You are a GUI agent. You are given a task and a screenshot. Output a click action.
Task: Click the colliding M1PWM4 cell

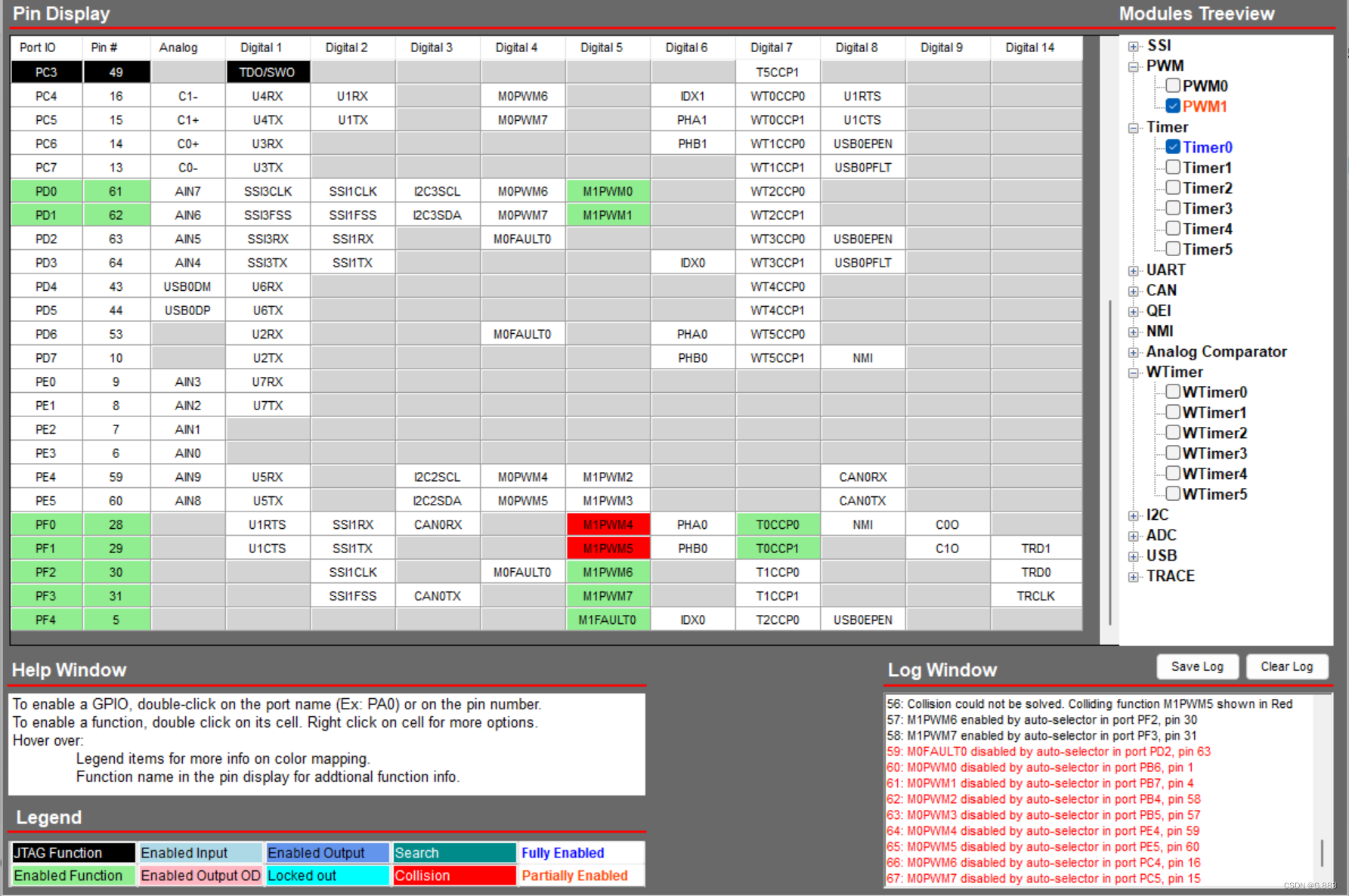[608, 524]
